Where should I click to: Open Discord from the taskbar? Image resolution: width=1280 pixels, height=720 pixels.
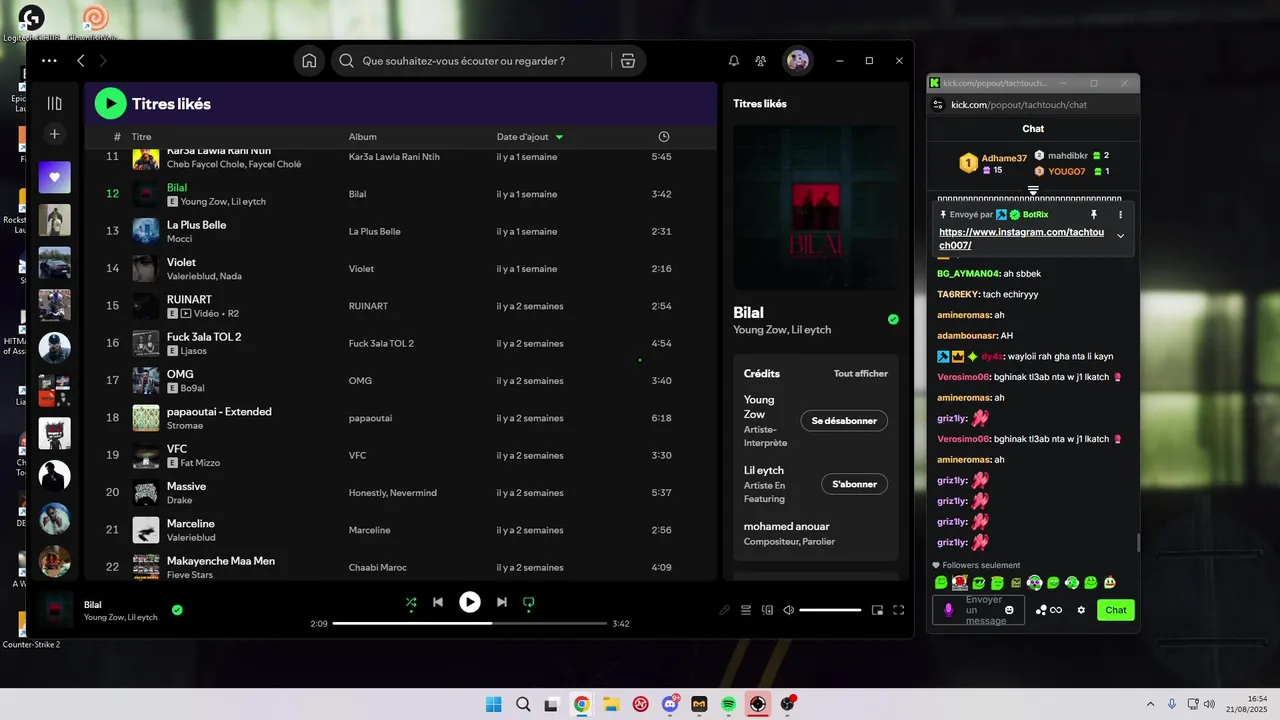[x=670, y=704]
